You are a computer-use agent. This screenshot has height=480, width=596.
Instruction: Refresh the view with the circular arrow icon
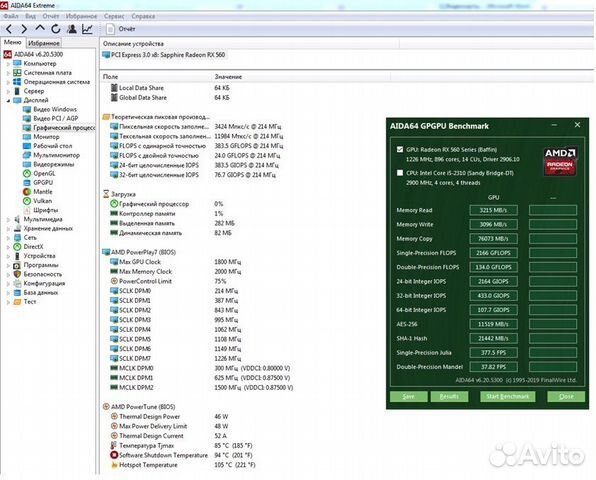pos(55,29)
